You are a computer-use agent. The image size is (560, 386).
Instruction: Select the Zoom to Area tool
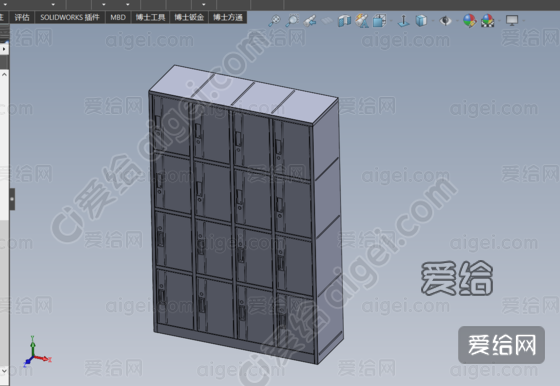coord(292,21)
